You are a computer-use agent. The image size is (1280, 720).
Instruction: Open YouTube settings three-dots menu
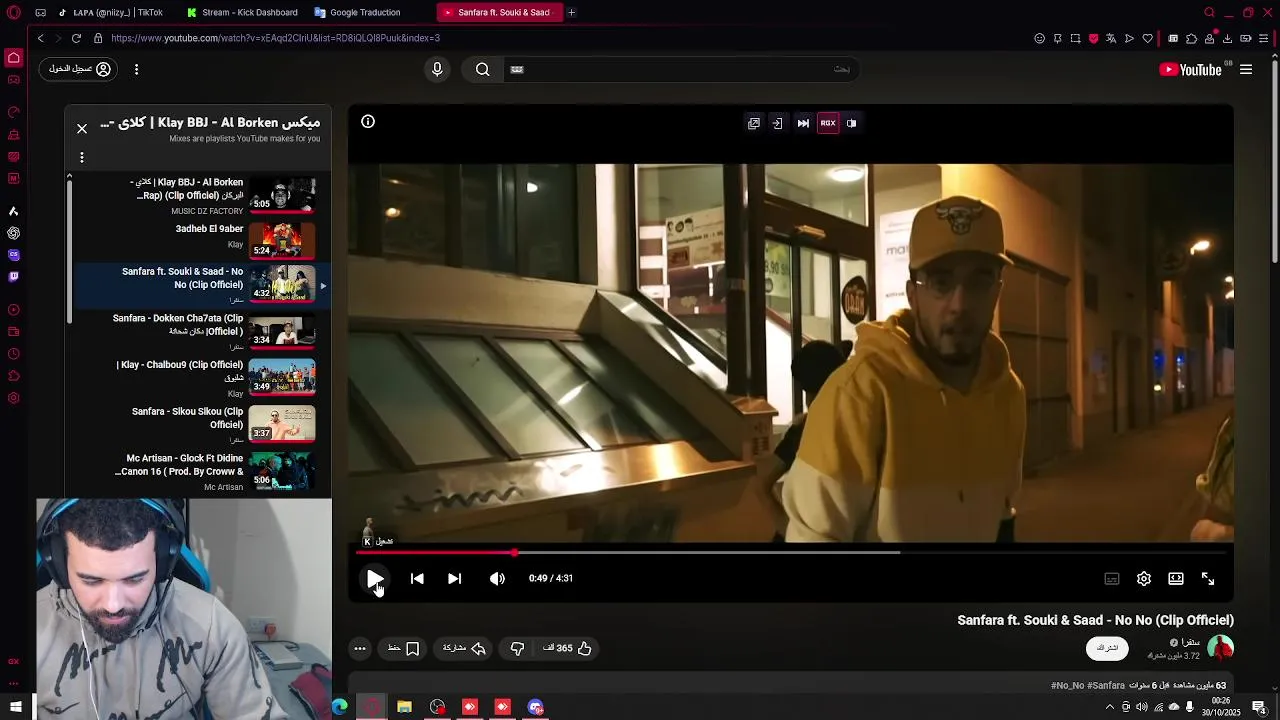pos(136,69)
